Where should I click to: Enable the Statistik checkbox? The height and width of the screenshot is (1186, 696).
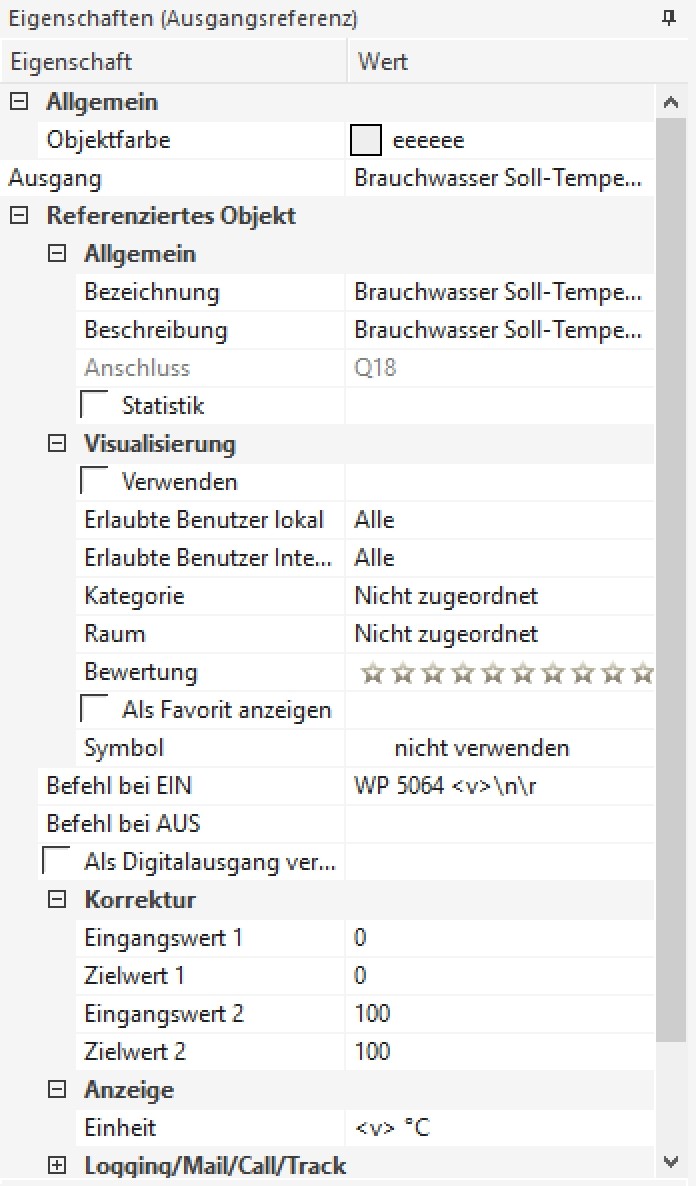(94, 405)
